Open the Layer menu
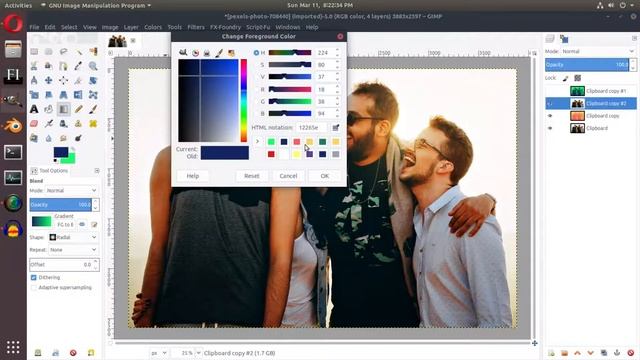640x360 pixels. click(x=131, y=27)
